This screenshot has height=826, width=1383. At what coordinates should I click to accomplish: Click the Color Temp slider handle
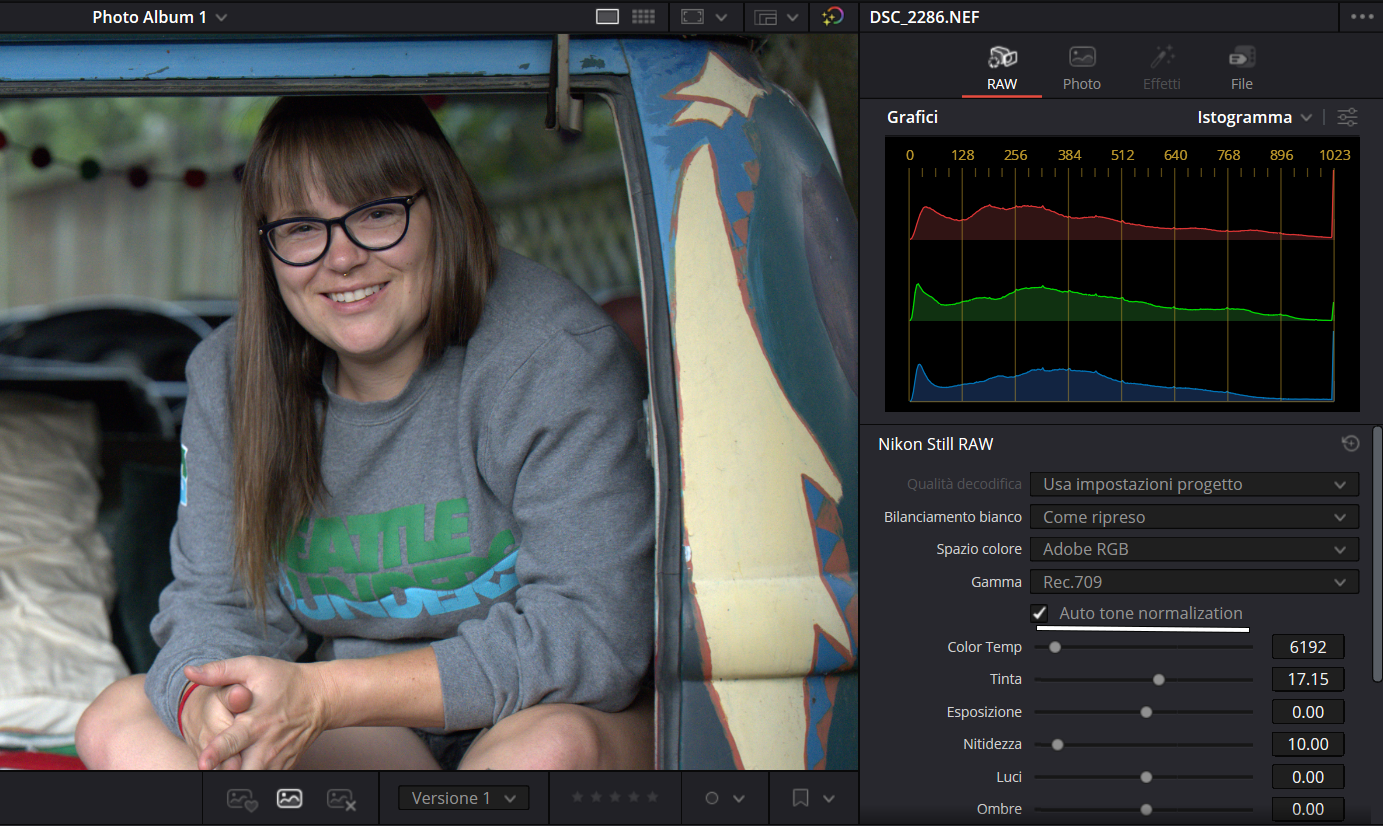[1055, 647]
